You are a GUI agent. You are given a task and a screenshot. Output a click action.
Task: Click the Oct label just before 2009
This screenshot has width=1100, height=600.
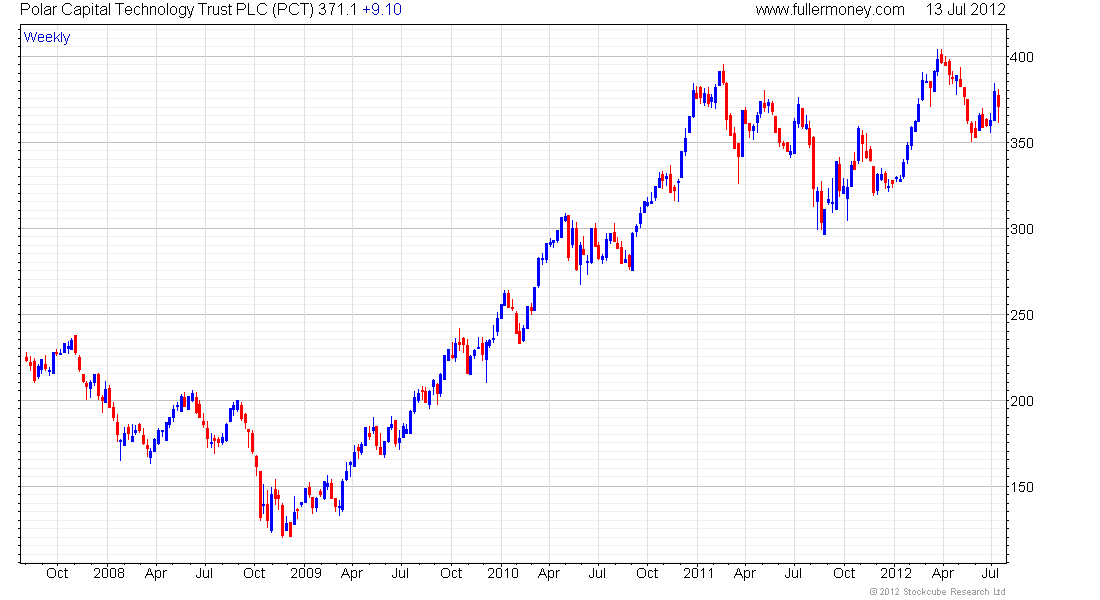[254, 573]
